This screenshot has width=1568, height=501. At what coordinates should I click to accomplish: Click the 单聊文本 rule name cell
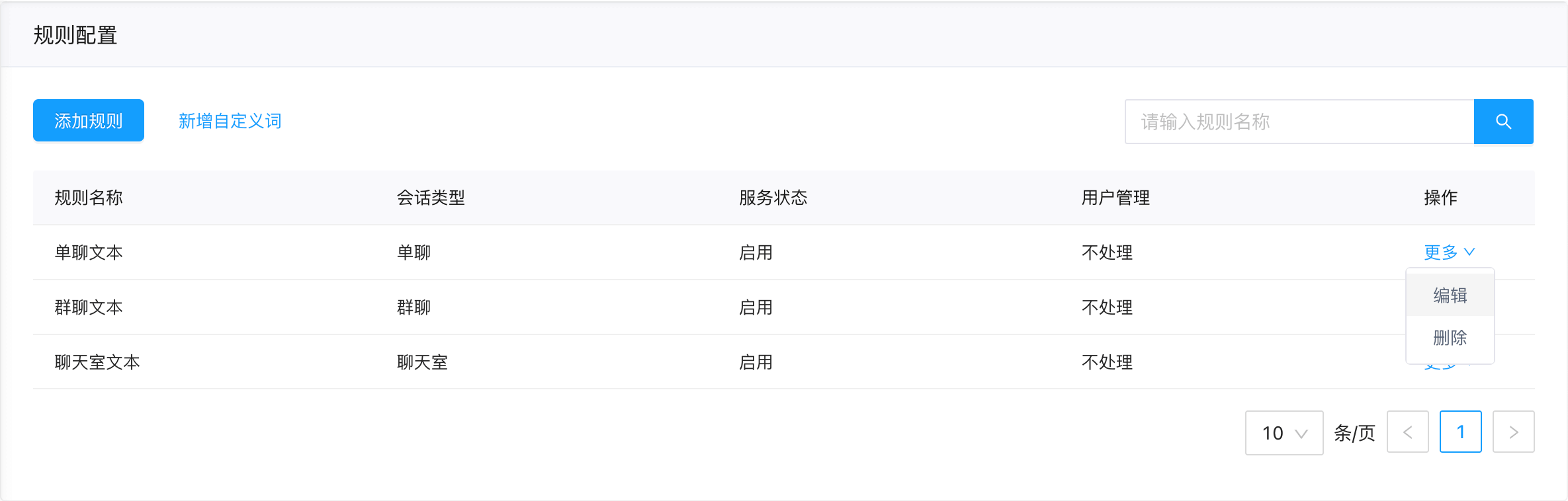coord(89,252)
